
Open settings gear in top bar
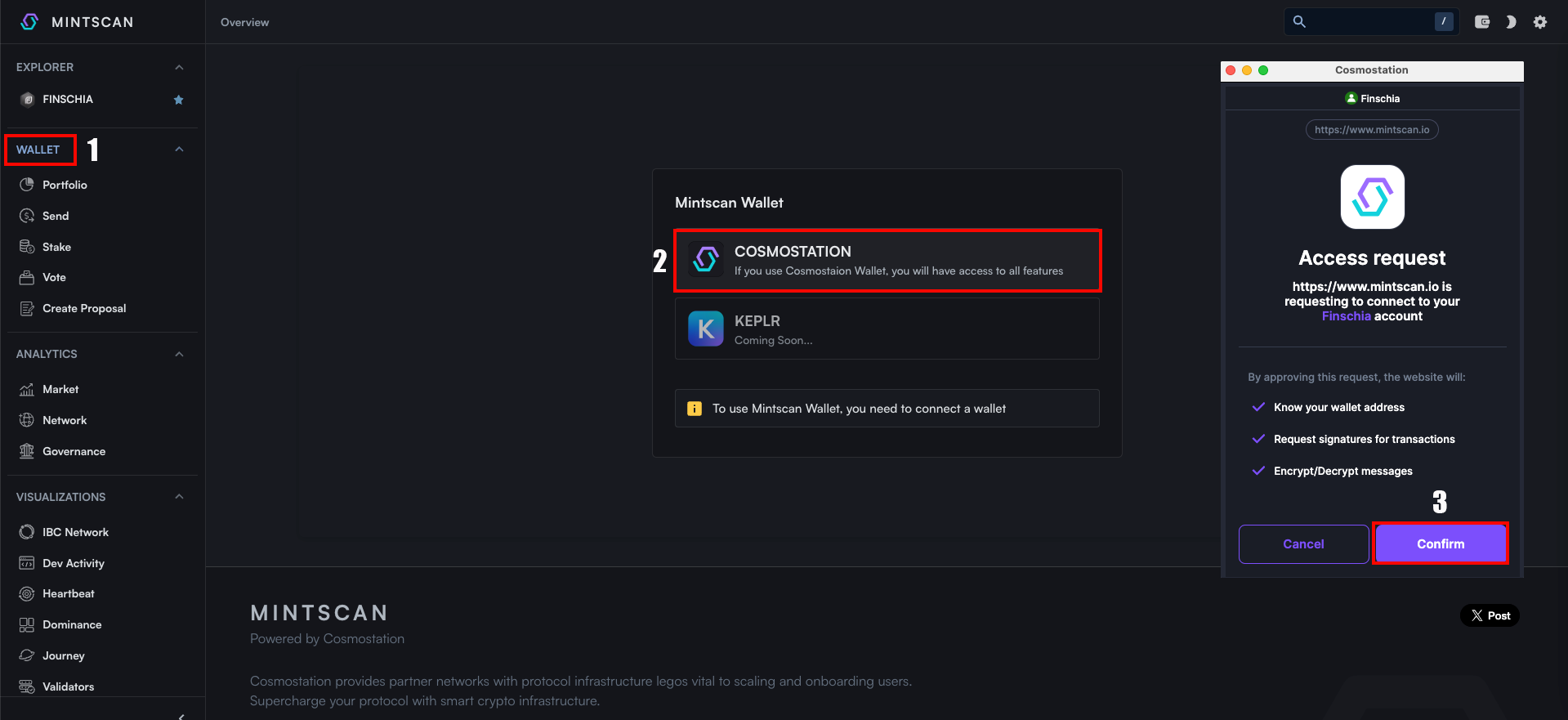click(1540, 22)
